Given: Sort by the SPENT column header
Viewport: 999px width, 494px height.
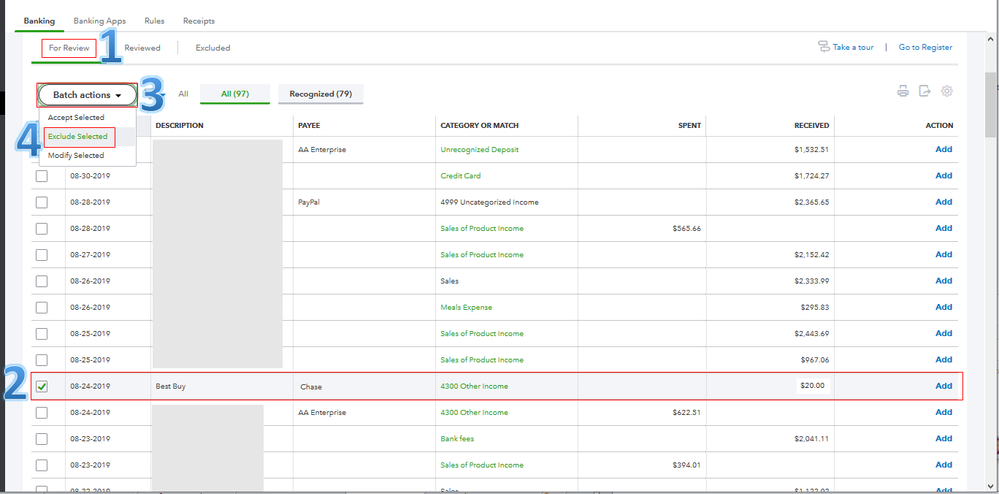Looking at the screenshot, I should click(690, 126).
